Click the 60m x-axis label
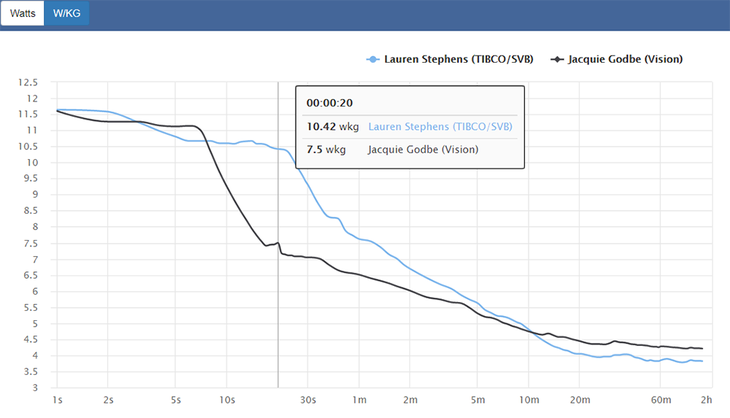The height and width of the screenshot is (418, 730). coord(661,400)
